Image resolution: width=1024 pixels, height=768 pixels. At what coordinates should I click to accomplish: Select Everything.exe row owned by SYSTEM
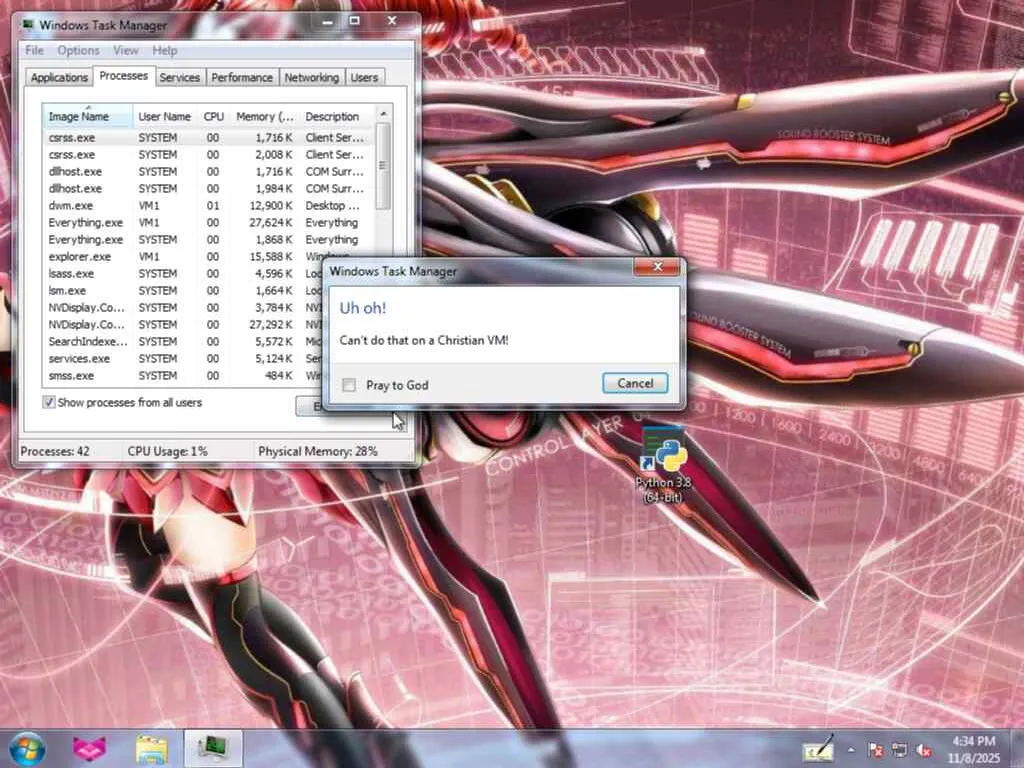point(209,240)
